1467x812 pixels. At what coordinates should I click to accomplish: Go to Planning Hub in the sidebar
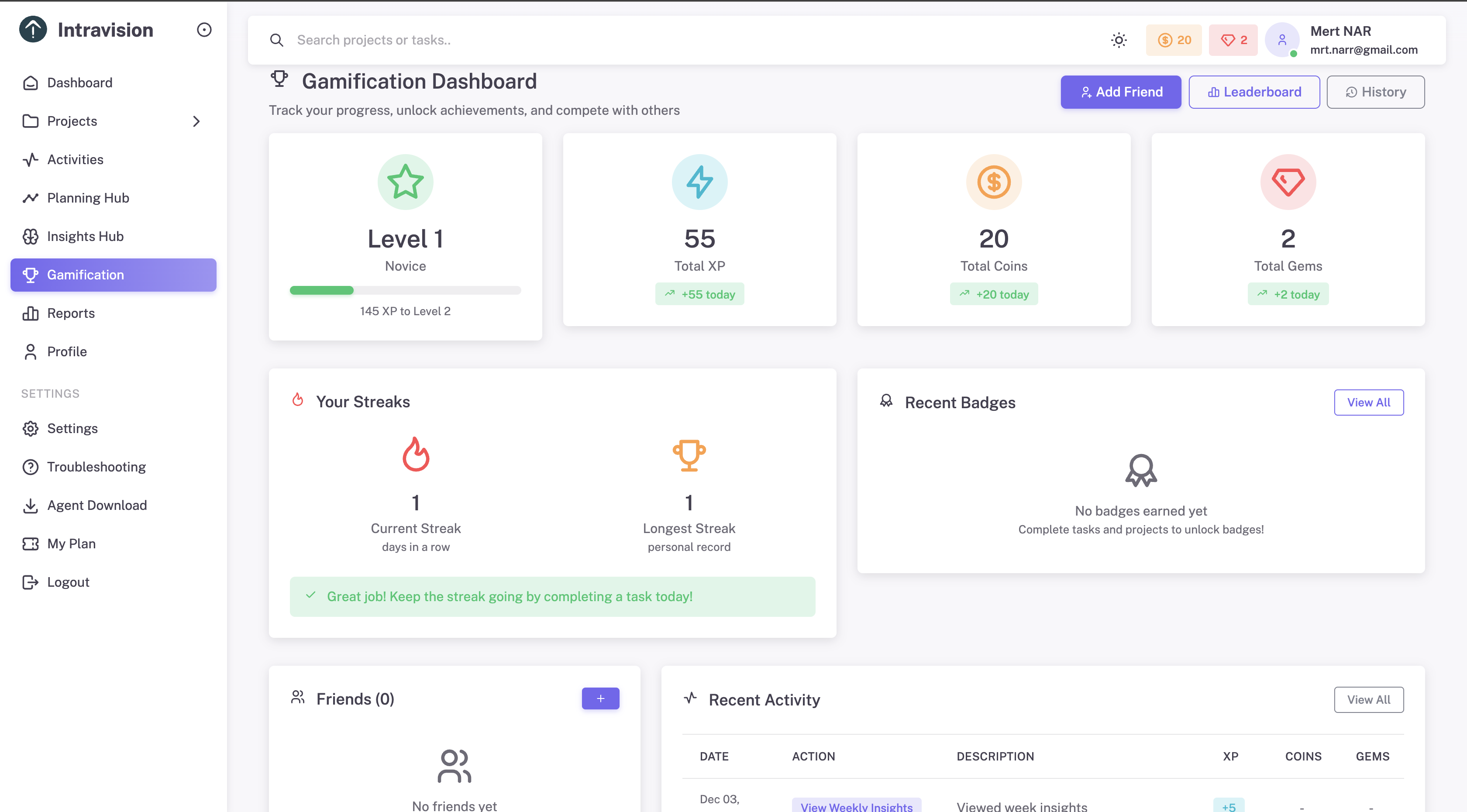[88, 198]
